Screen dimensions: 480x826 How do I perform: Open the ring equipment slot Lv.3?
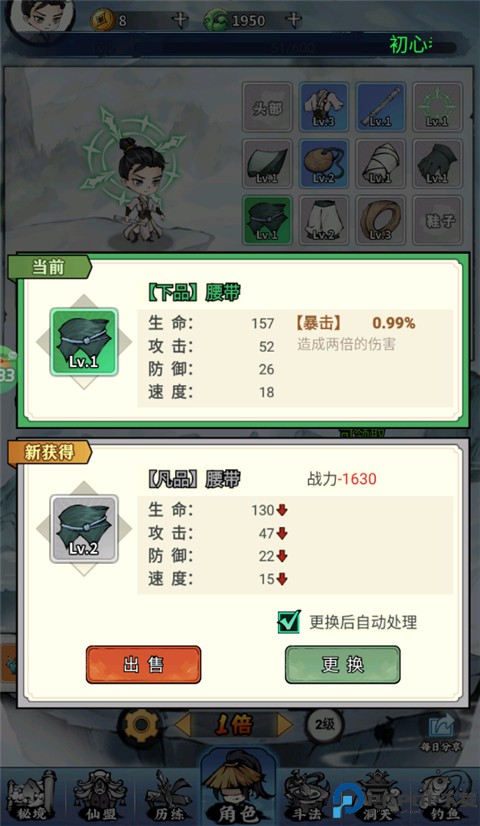pyautogui.click(x=380, y=220)
